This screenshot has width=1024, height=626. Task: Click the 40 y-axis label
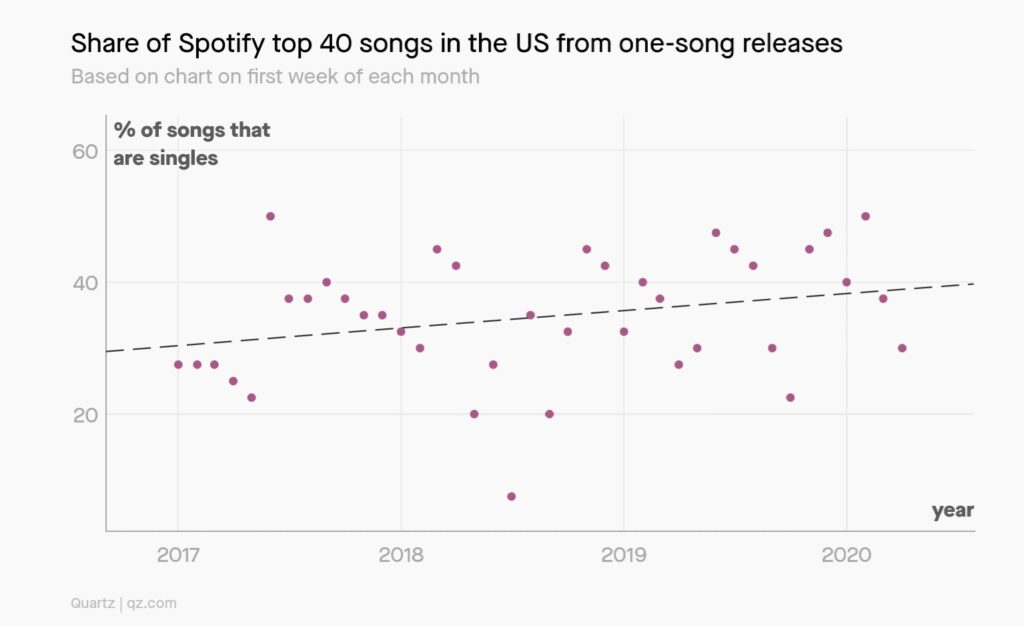click(x=84, y=283)
